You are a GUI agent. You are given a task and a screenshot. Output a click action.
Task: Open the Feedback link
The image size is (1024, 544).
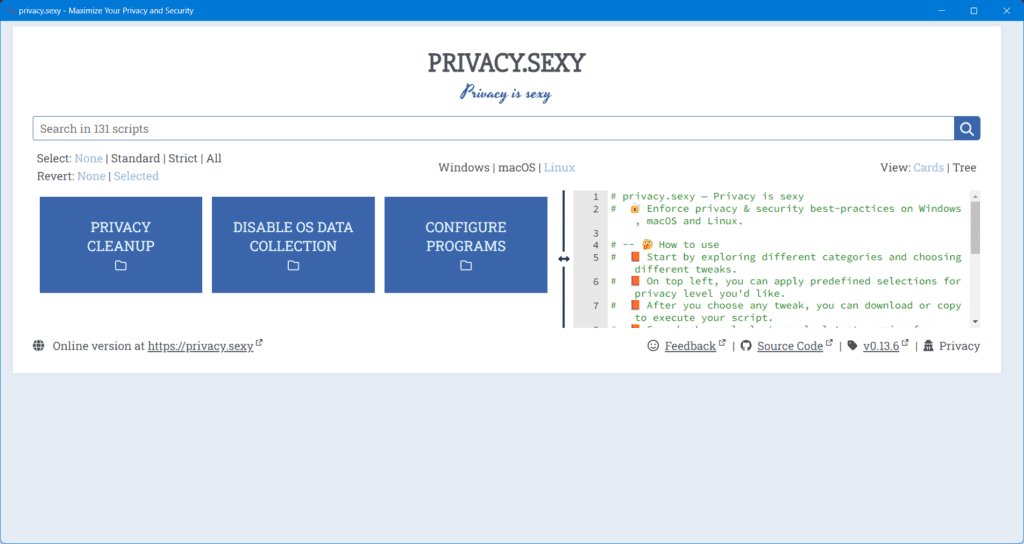click(x=690, y=346)
